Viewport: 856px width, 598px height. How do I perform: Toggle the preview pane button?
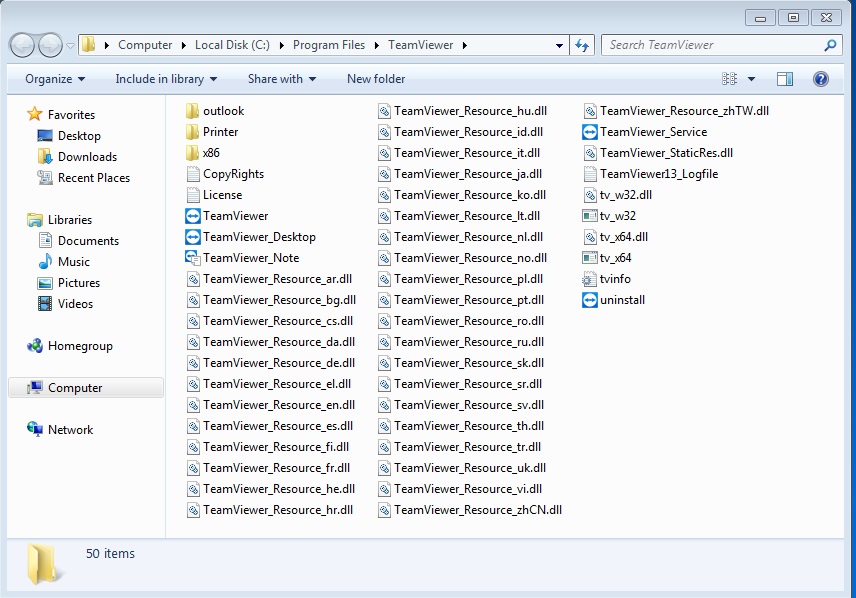tap(785, 79)
